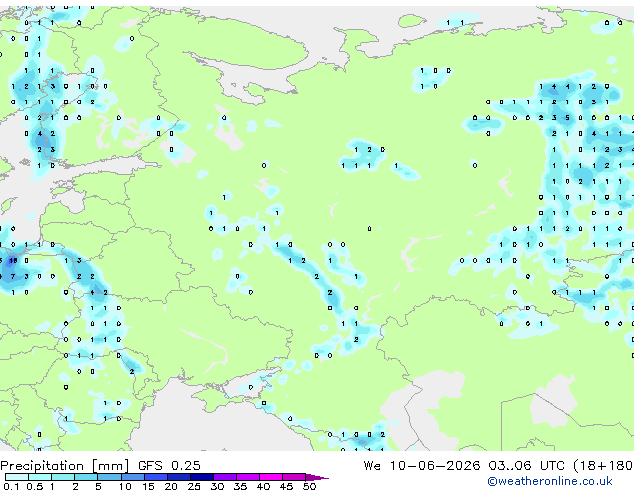This screenshot has height=490, width=634.
Task: Select the 35–40 mm legend color box
Action: [x=248, y=477]
